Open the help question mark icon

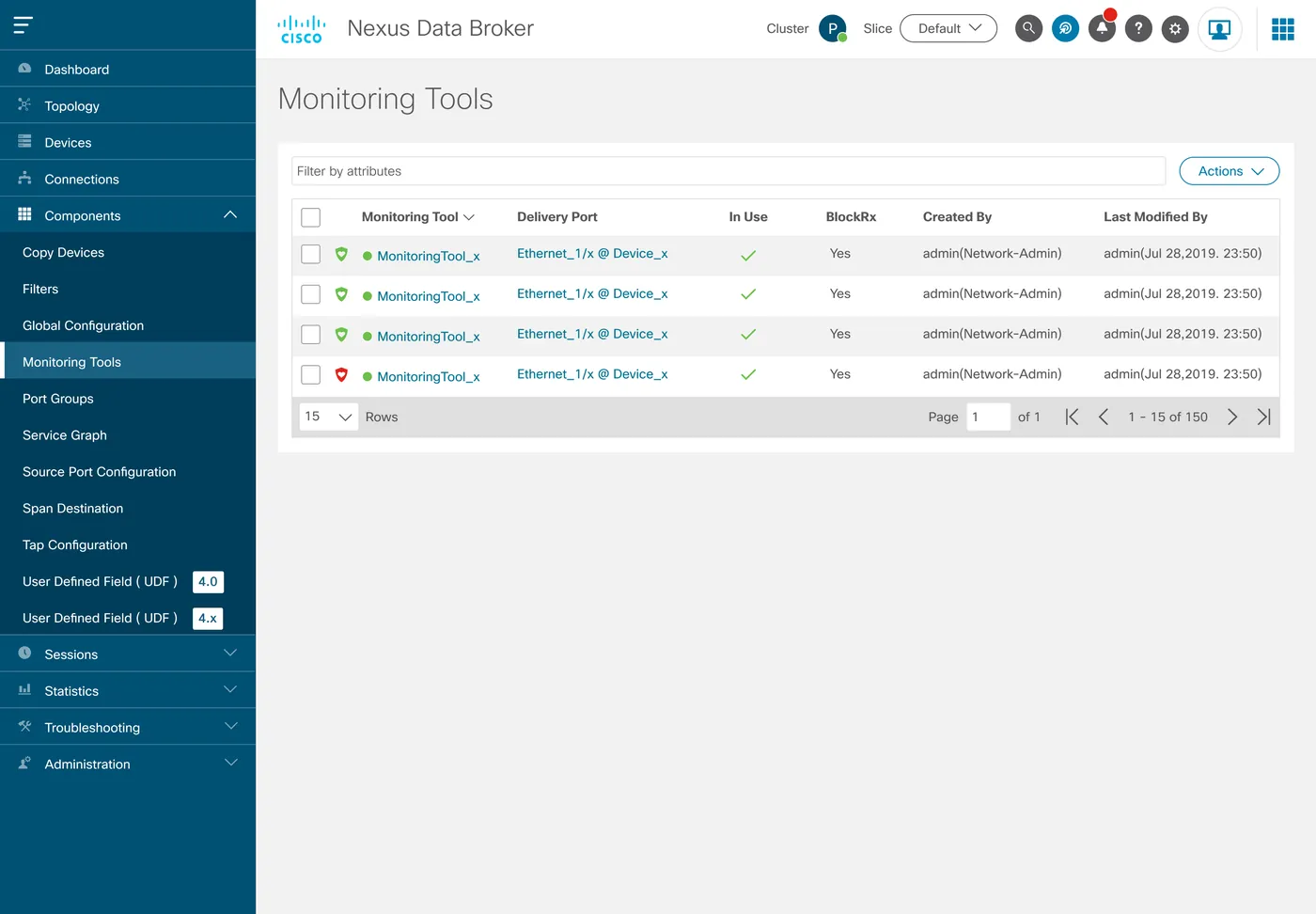(x=1138, y=28)
